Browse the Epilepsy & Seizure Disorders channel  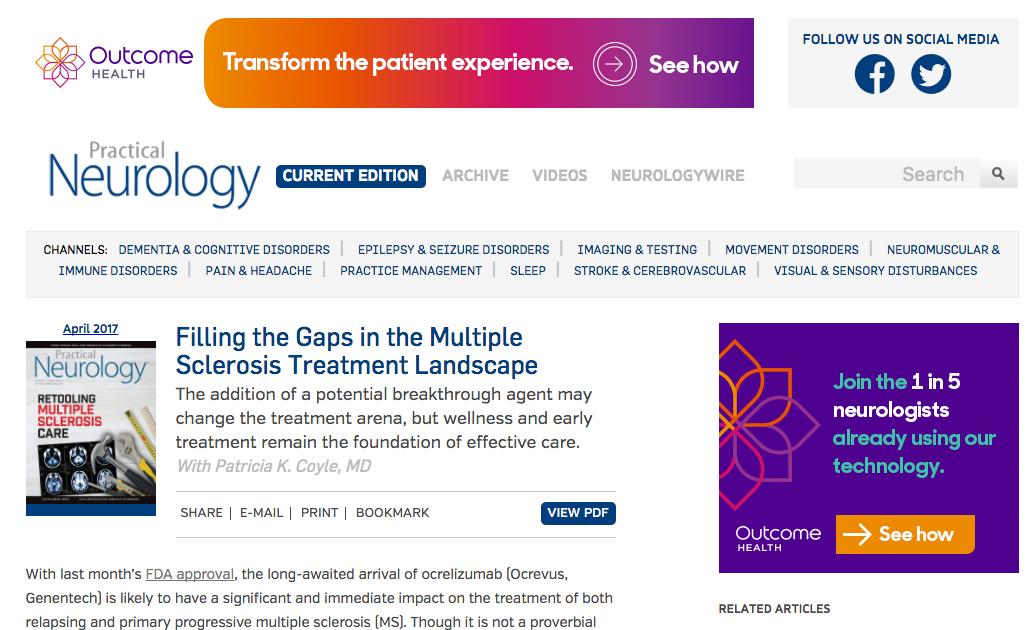point(453,250)
